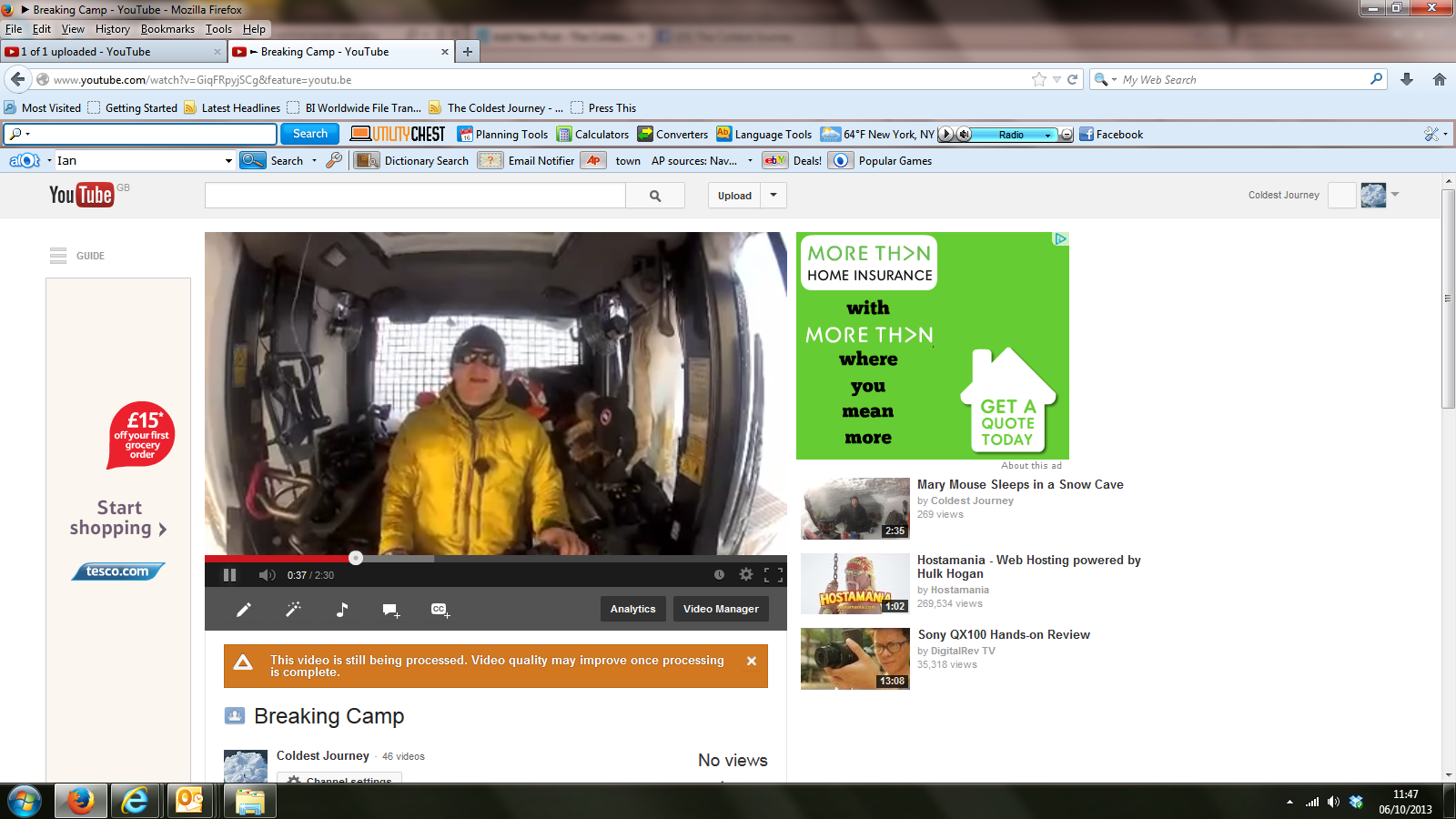Image resolution: width=1456 pixels, height=819 pixels.
Task: Open video player settings gear
Action: (746, 574)
